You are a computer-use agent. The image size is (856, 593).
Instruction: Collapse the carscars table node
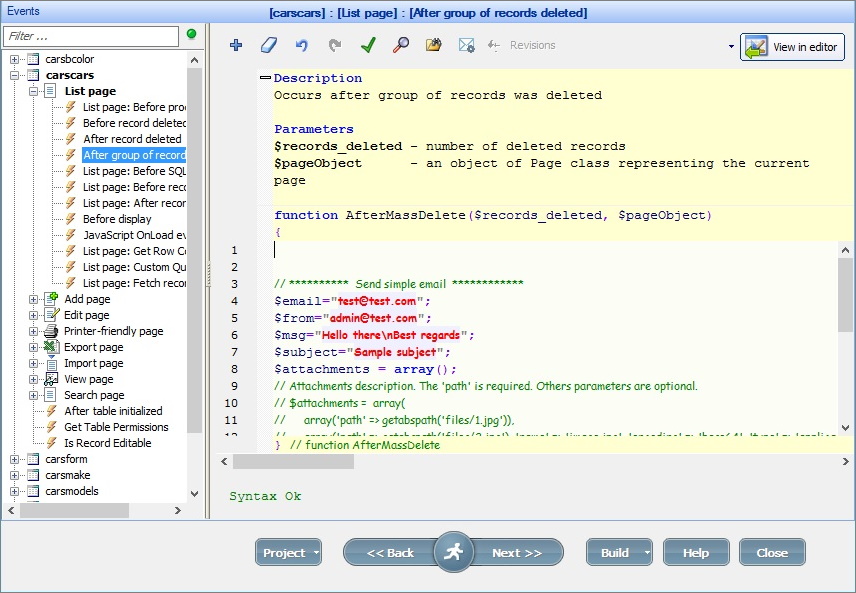[15, 75]
